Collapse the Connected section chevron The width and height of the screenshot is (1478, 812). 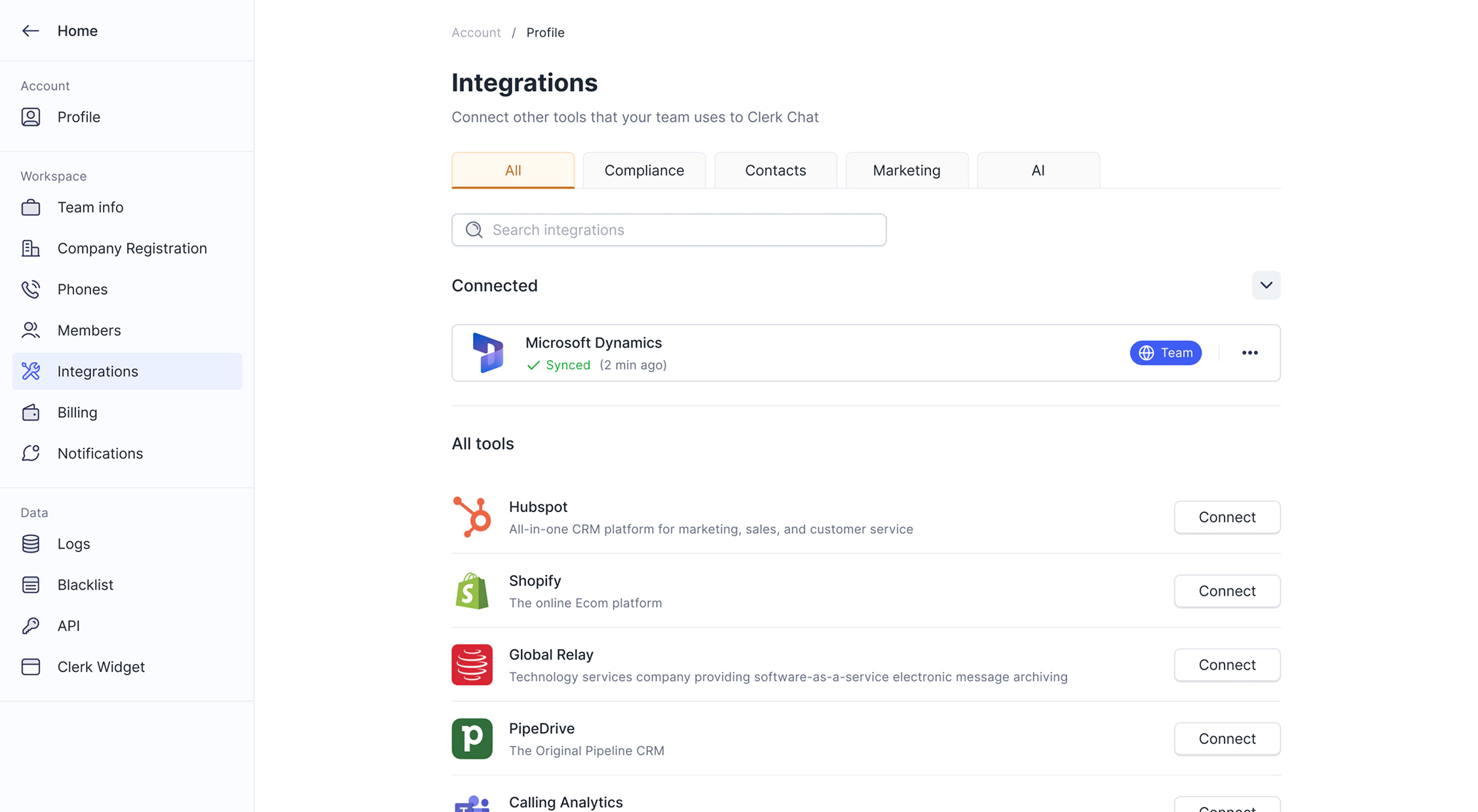pos(1266,286)
